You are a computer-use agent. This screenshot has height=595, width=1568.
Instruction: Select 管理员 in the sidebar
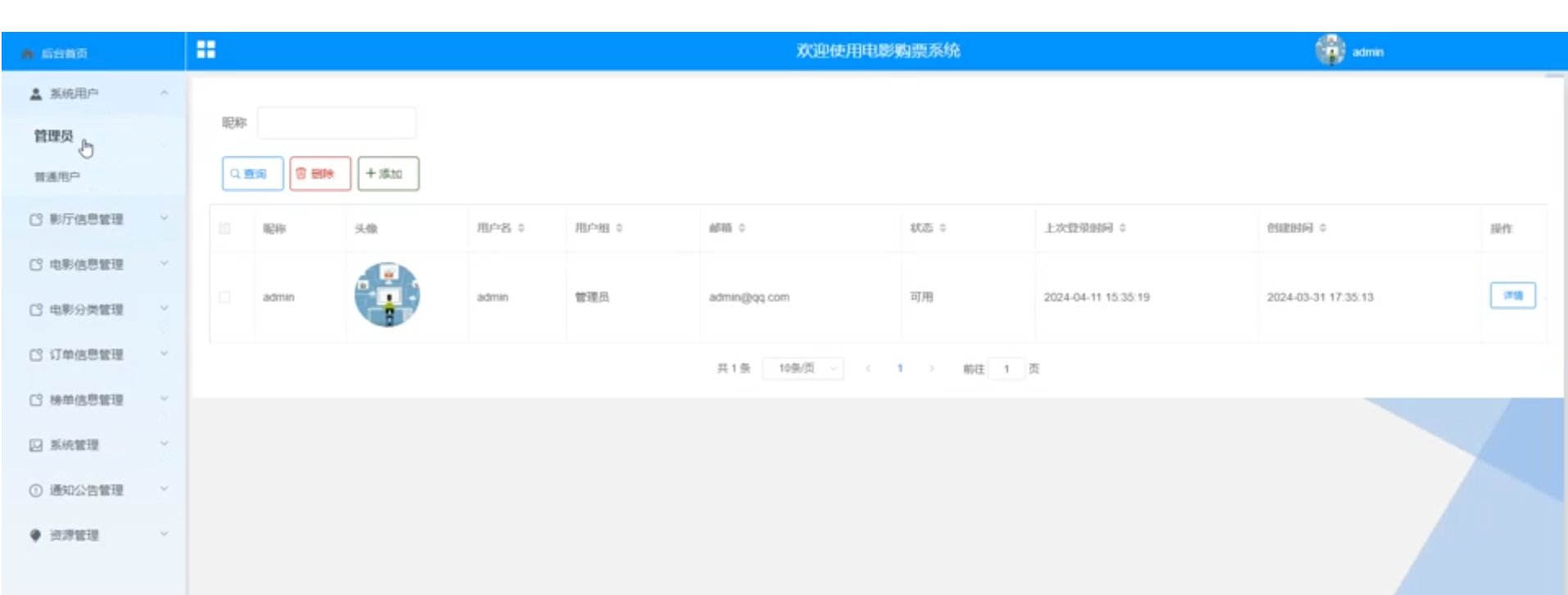[53, 136]
